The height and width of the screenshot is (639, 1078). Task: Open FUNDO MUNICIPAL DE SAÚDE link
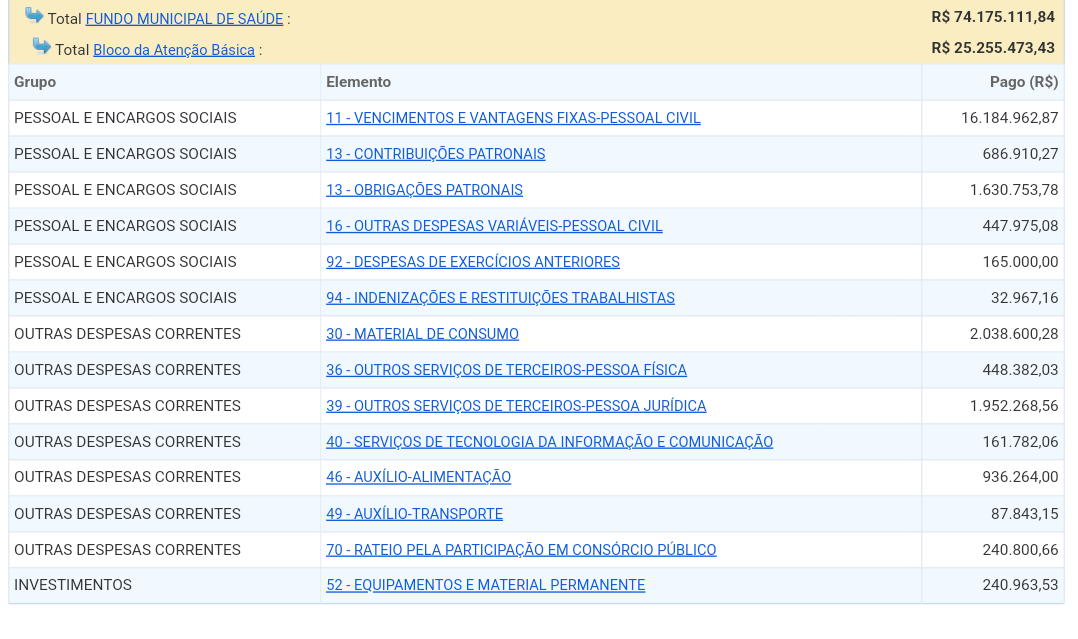click(184, 19)
